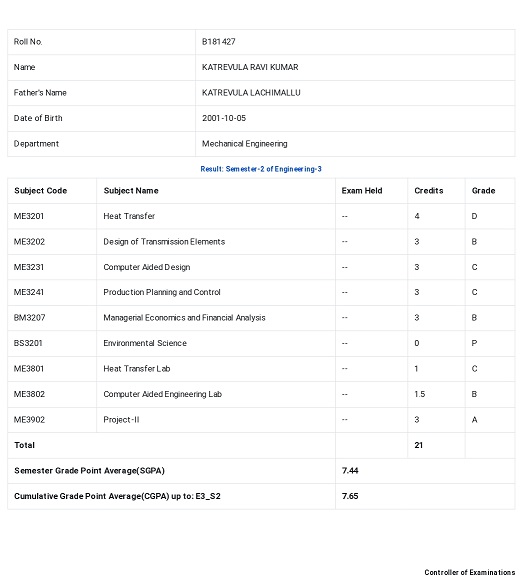Click the Heat Transfer subject name
This screenshot has height=586, width=523.
pyautogui.click(x=129, y=216)
